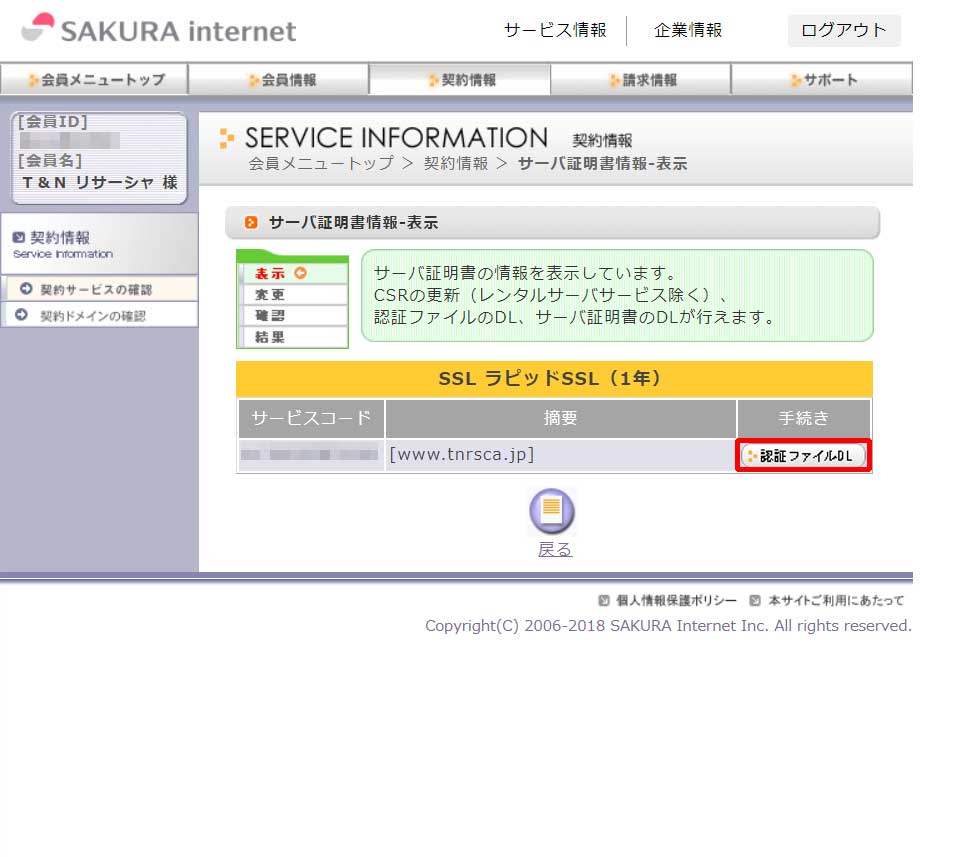
Task: Click the SAKURA internet logo
Action: tap(159, 29)
